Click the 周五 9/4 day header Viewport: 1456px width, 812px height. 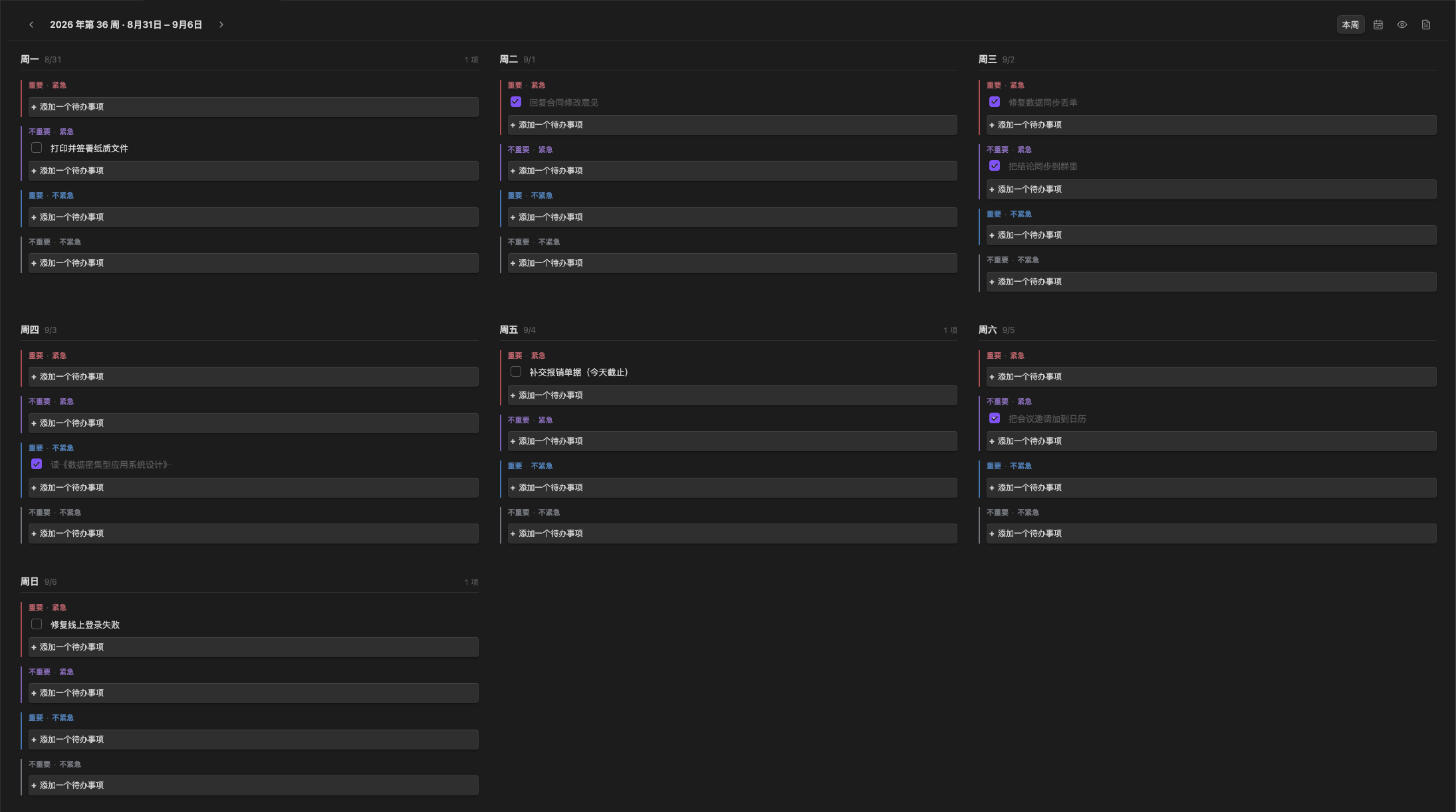coord(517,330)
